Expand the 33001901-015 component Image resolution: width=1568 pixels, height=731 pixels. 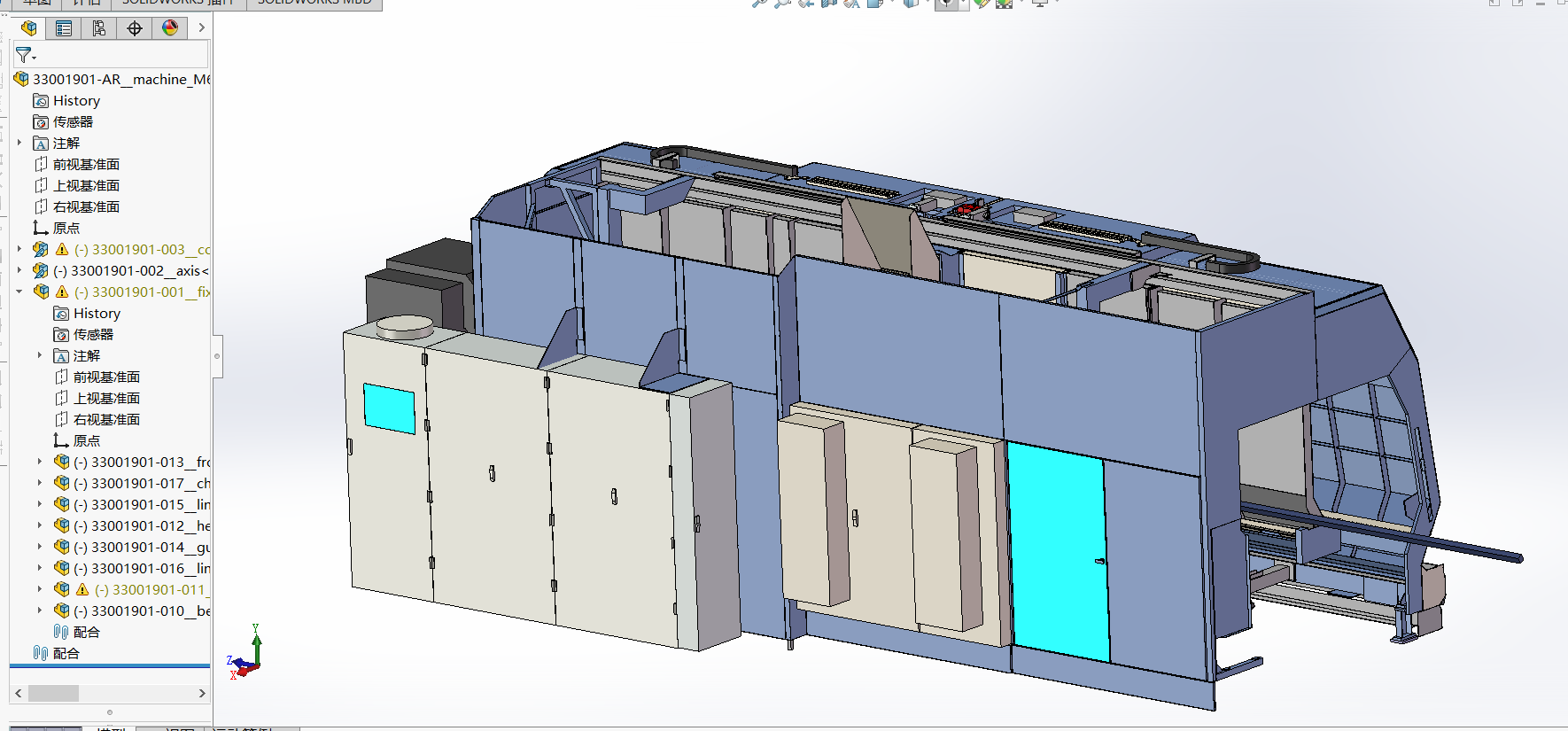point(40,504)
